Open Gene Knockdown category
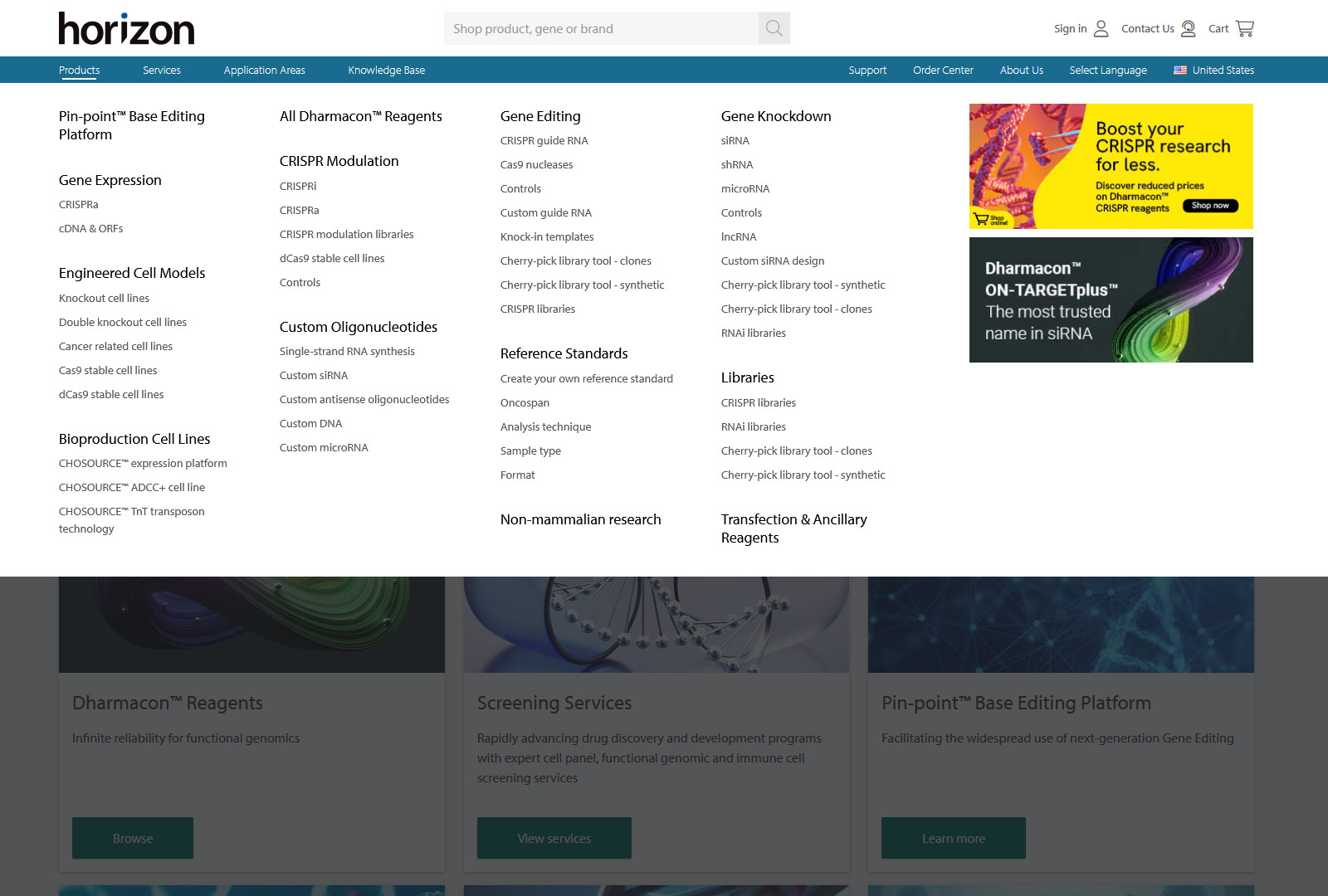The image size is (1328, 896). click(x=776, y=116)
